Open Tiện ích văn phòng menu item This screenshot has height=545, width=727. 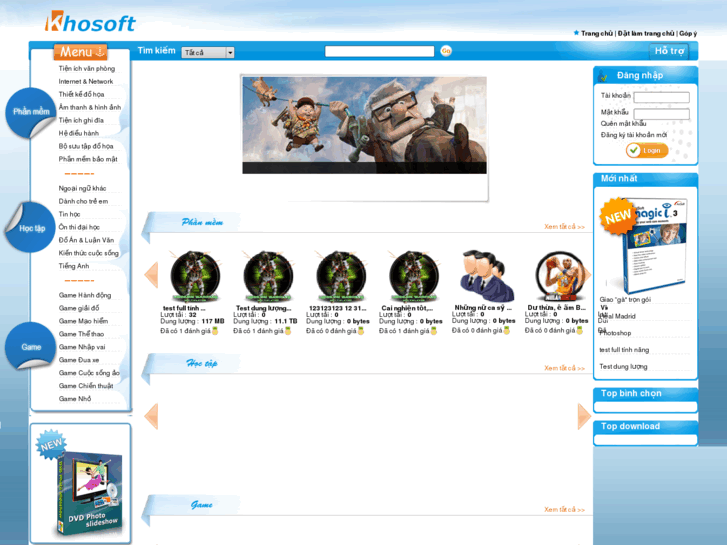pyautogui.click(x=87, y=69)
